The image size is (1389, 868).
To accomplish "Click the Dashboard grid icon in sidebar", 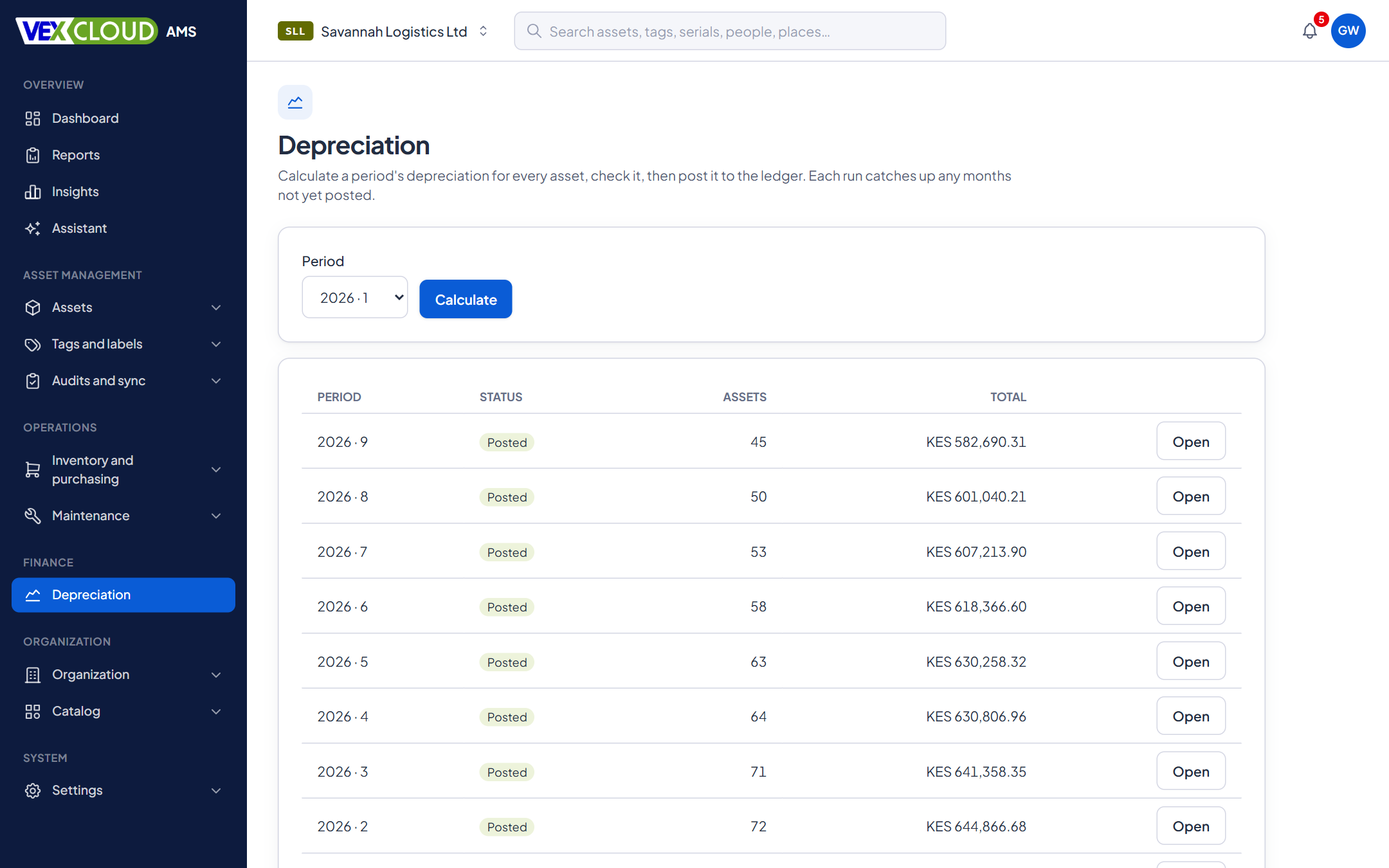I will tap(33, 118).
